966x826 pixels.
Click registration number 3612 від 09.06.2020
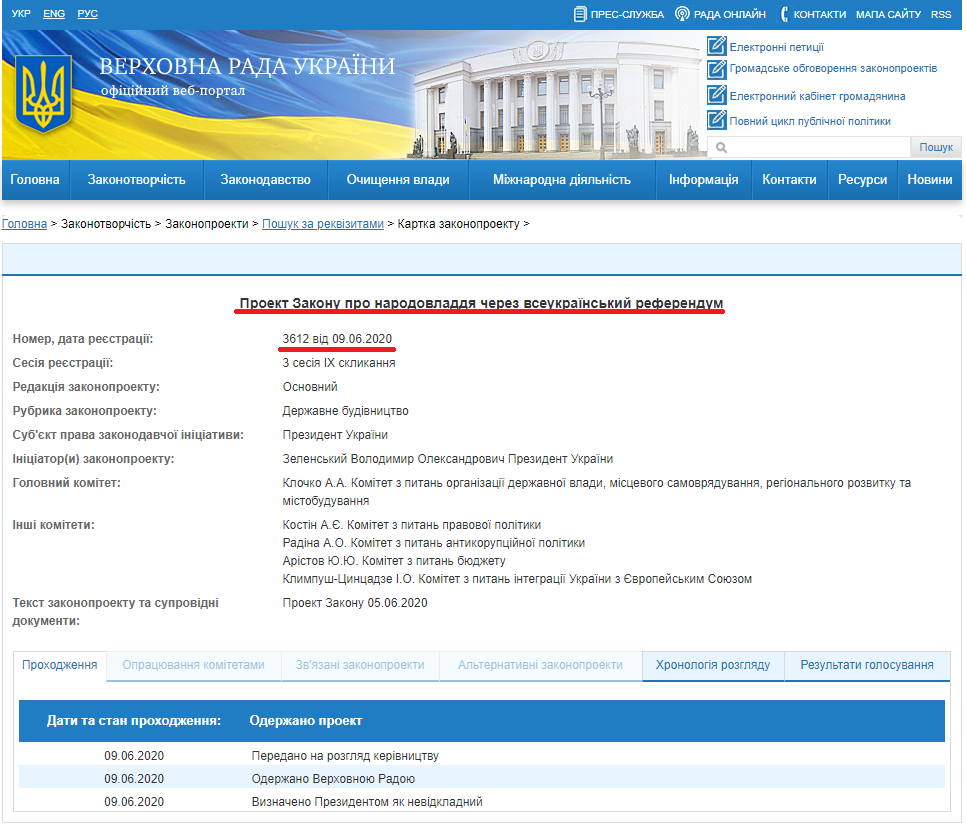[337, 339]
